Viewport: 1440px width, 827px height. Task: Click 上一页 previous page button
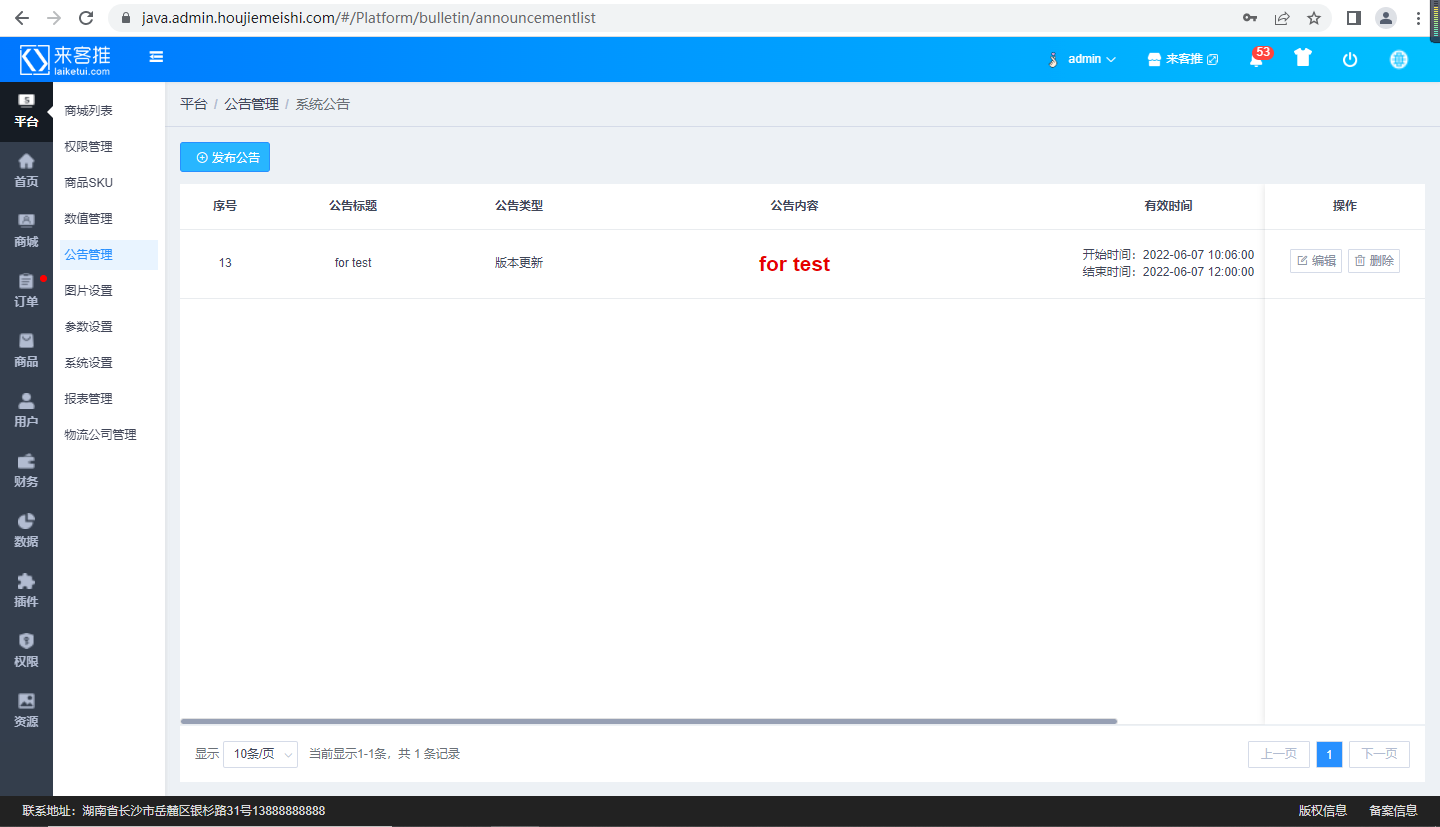pos(1279,754)
